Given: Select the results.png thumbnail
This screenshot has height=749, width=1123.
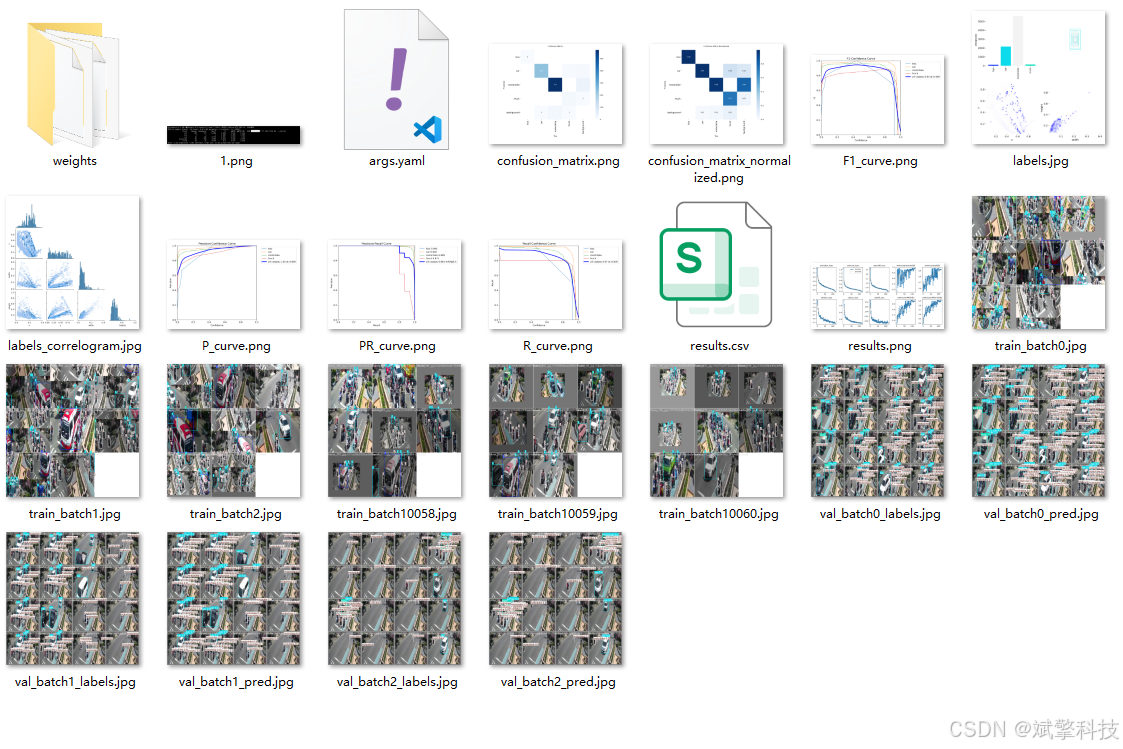Looking at the screenshot, I should pos(877,296).
